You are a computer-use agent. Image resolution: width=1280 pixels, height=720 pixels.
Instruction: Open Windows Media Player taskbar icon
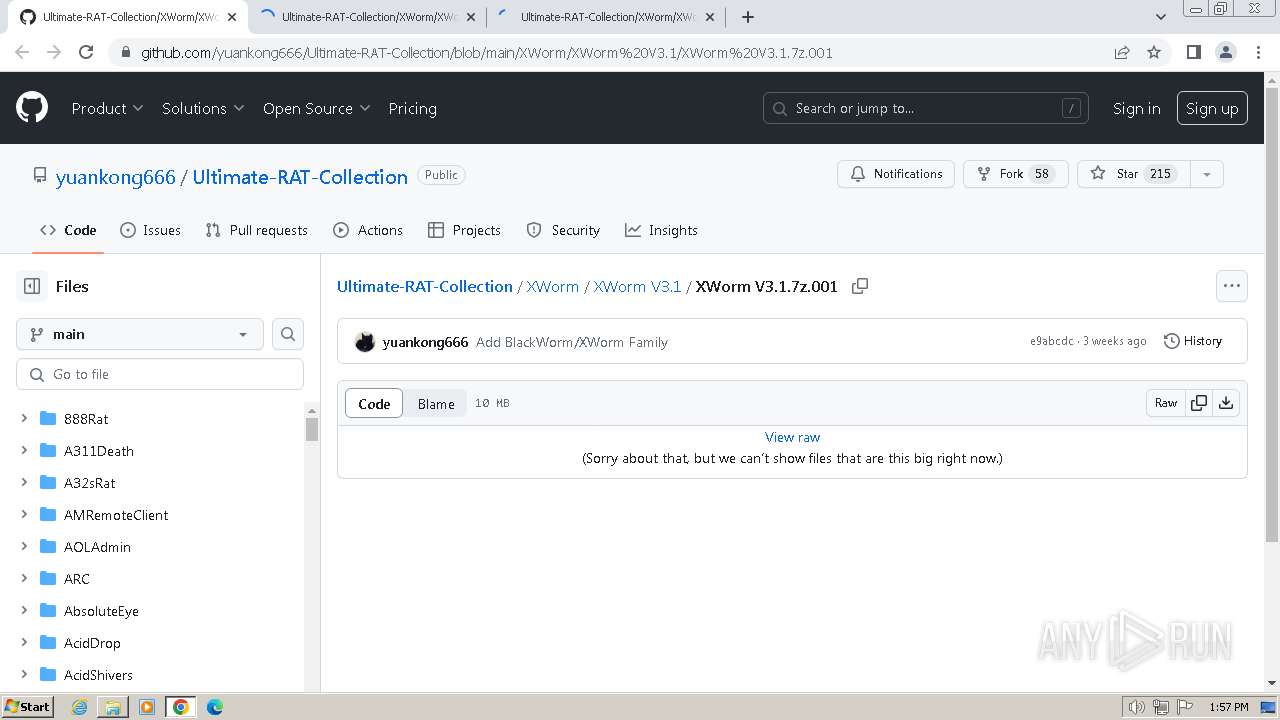(147, 707)
